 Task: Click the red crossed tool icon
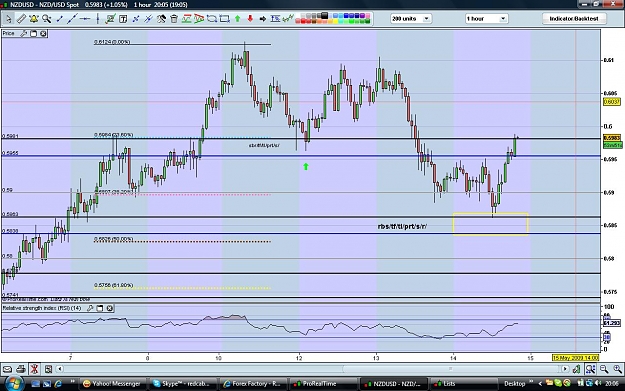tap(34, 369)
